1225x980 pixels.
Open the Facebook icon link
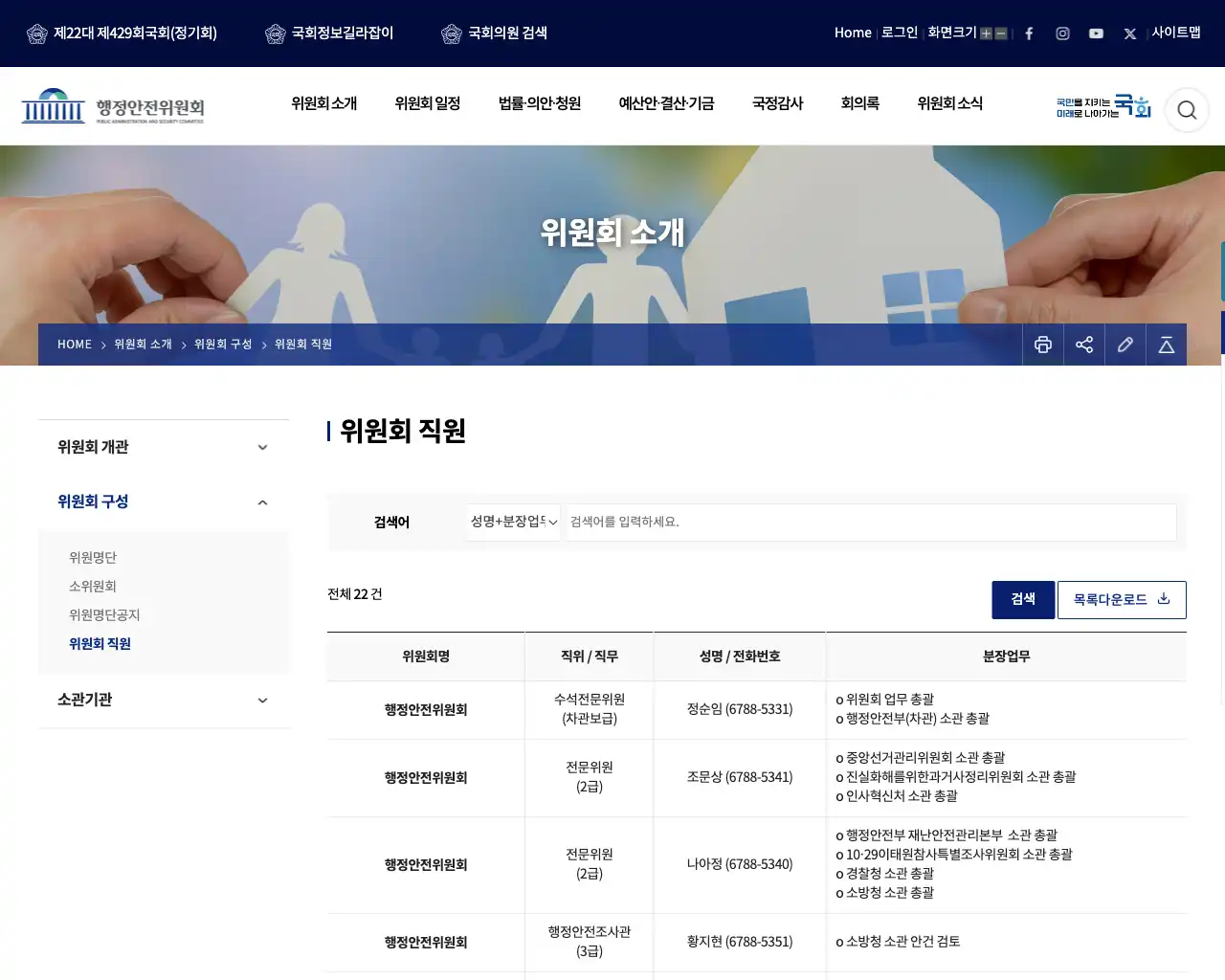pyautogui.click(x=1029, y=33)
